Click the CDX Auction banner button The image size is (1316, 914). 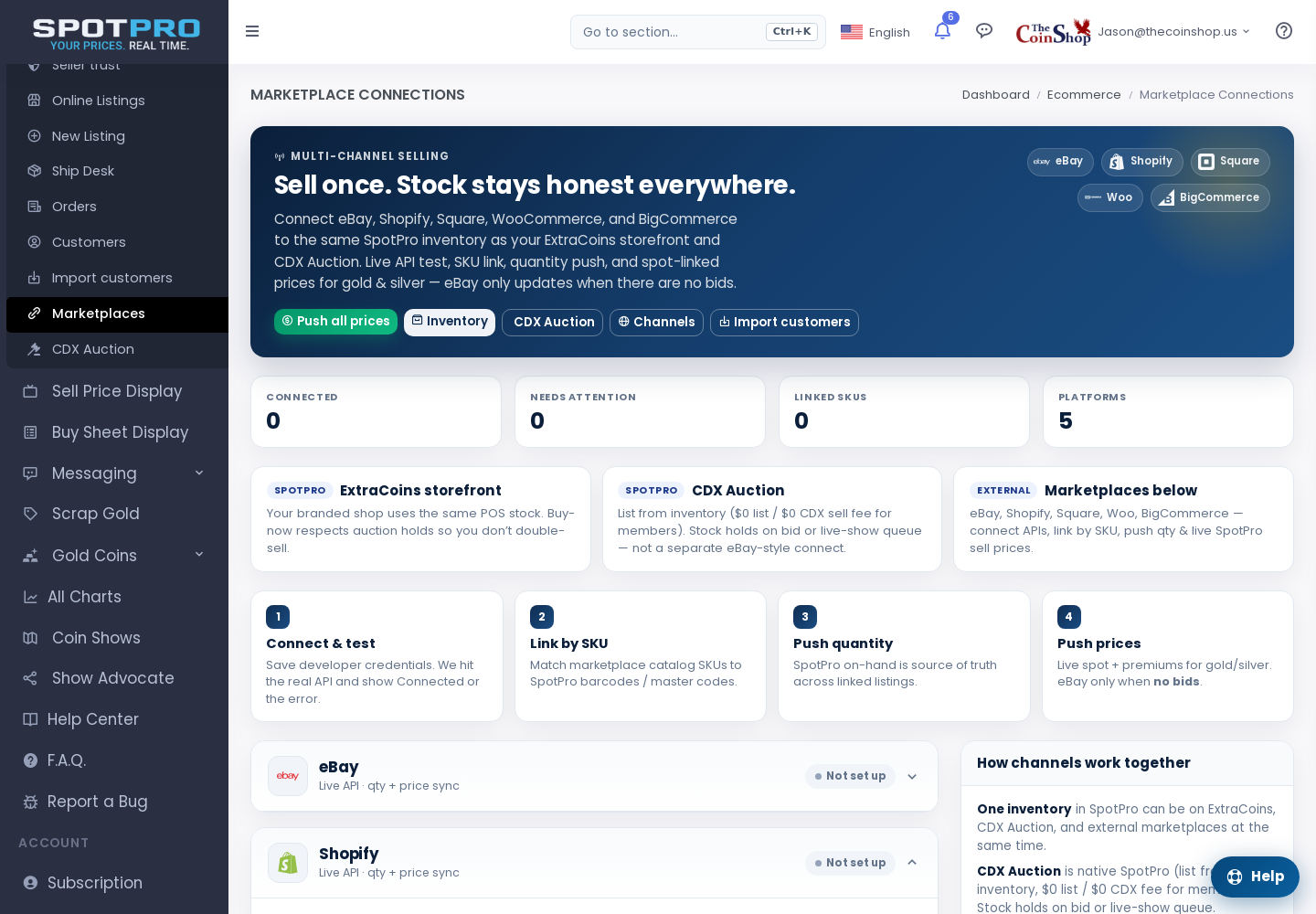(x=552, y=323)
